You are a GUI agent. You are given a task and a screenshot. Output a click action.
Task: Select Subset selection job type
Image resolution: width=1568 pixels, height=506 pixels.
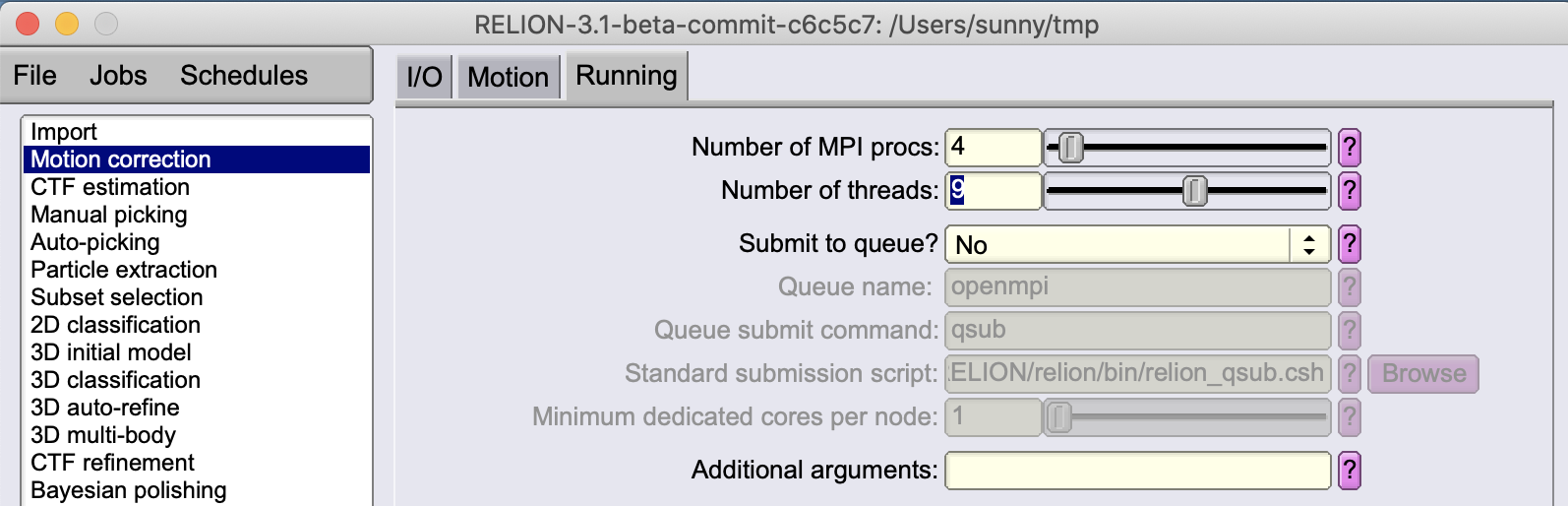click(x=197, y=297)
